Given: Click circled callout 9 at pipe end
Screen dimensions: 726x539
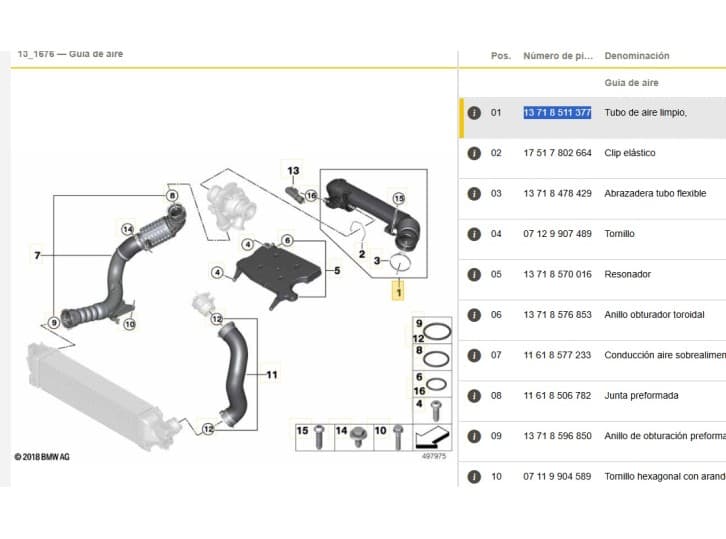Looking at the screenshot, I should click(x=54, y=323).
